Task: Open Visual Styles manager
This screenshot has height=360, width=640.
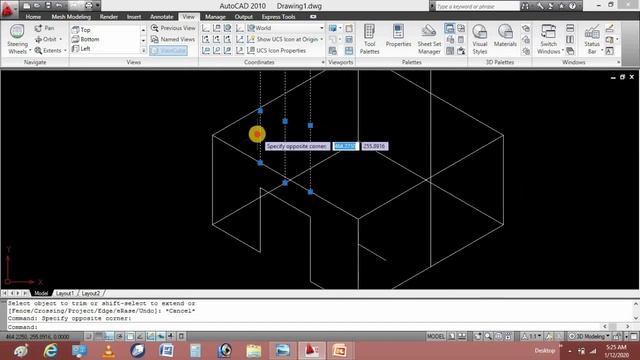Action: click(x=480, y=39)
